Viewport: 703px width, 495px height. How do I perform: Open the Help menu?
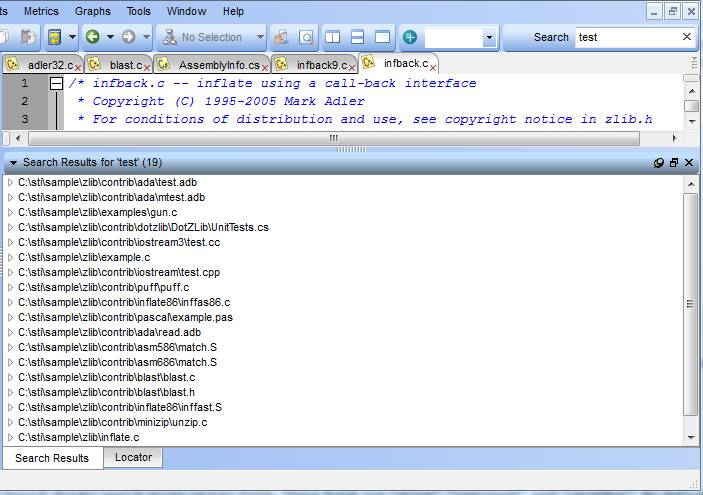(234, 11)
